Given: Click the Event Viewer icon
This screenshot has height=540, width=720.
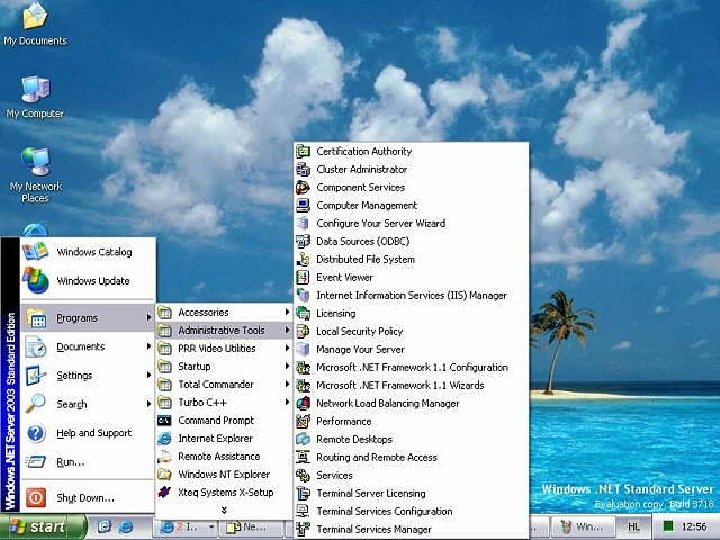Looking at the screenshot, I should tap(303, 277).
